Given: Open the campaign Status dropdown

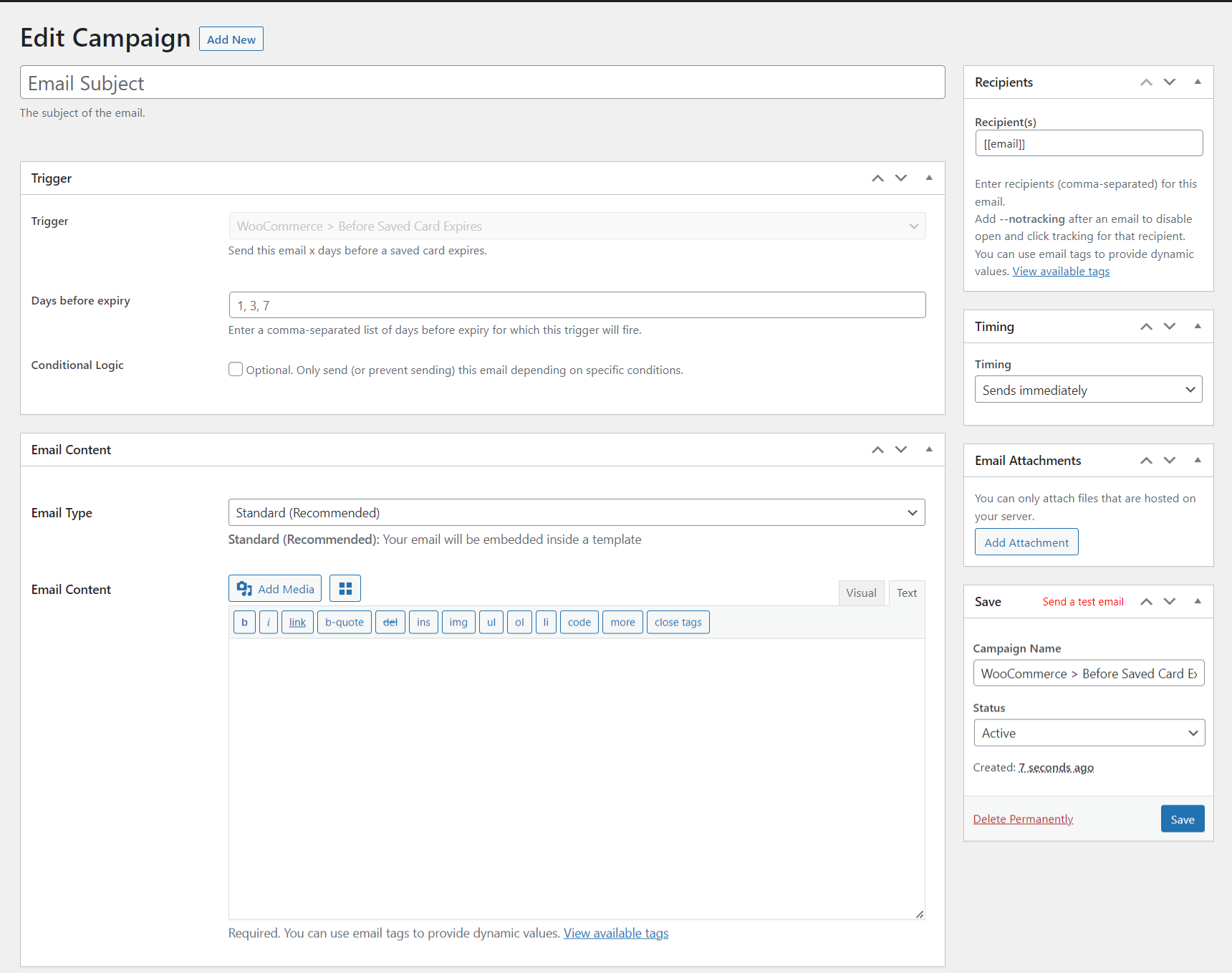Looking at the screenshot, I should tap(1088, 732).
